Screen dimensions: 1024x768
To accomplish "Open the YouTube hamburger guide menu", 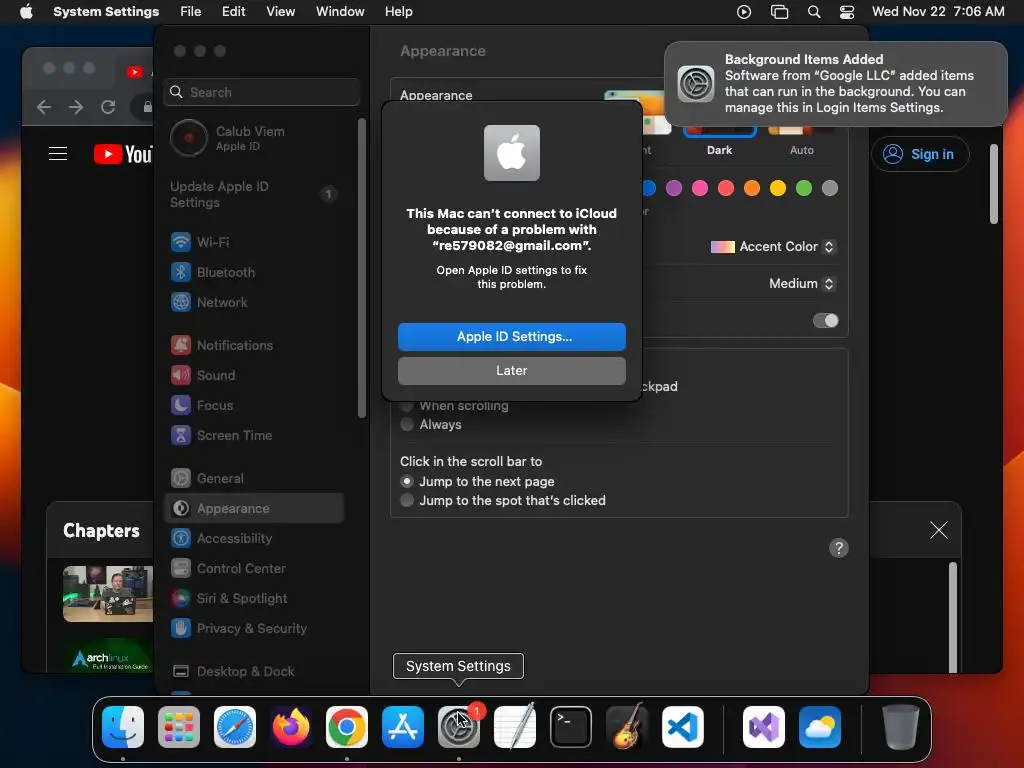I will pyautogui.click(x=58, y=154).
